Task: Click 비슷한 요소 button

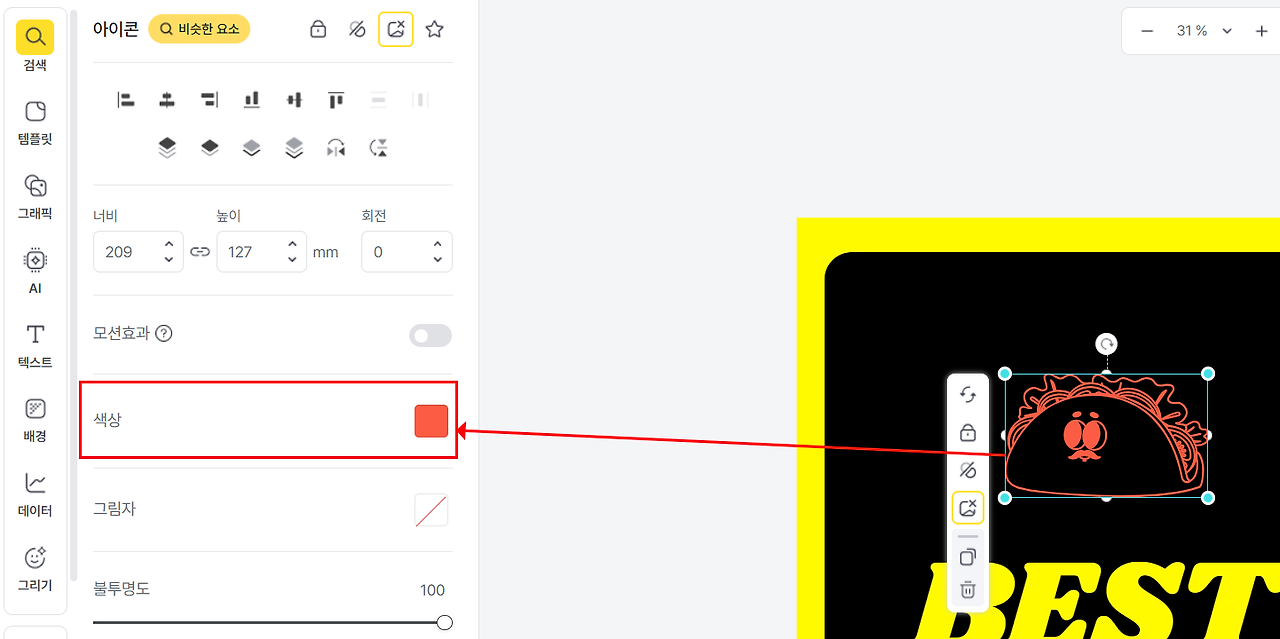Action: point(199,29)
